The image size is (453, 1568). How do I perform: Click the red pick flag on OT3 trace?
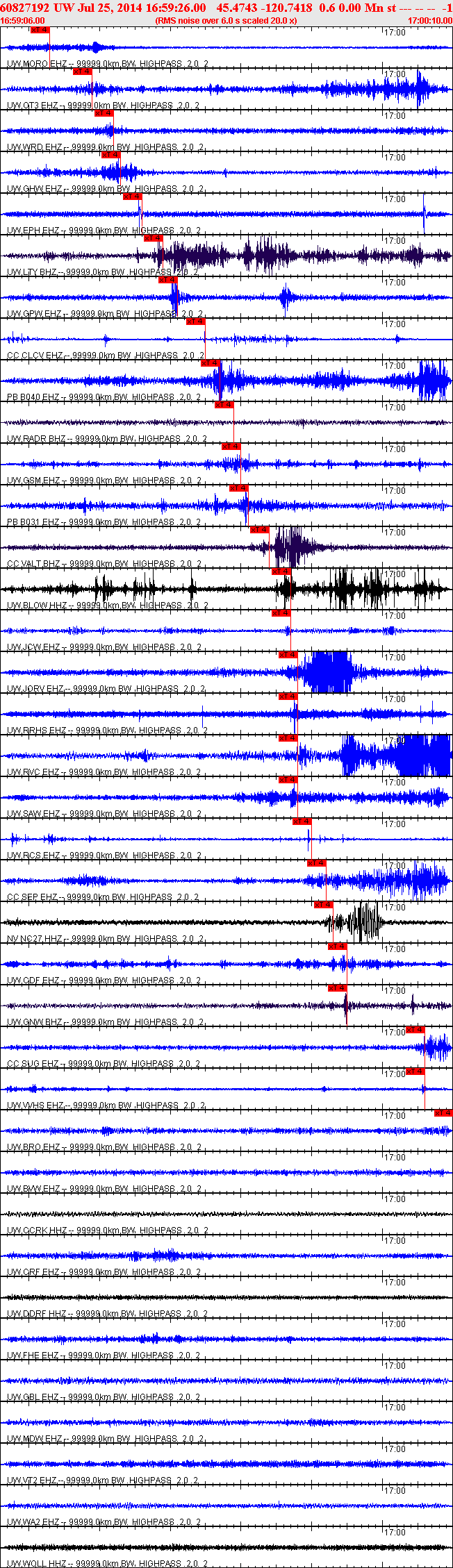click(82, 72)
